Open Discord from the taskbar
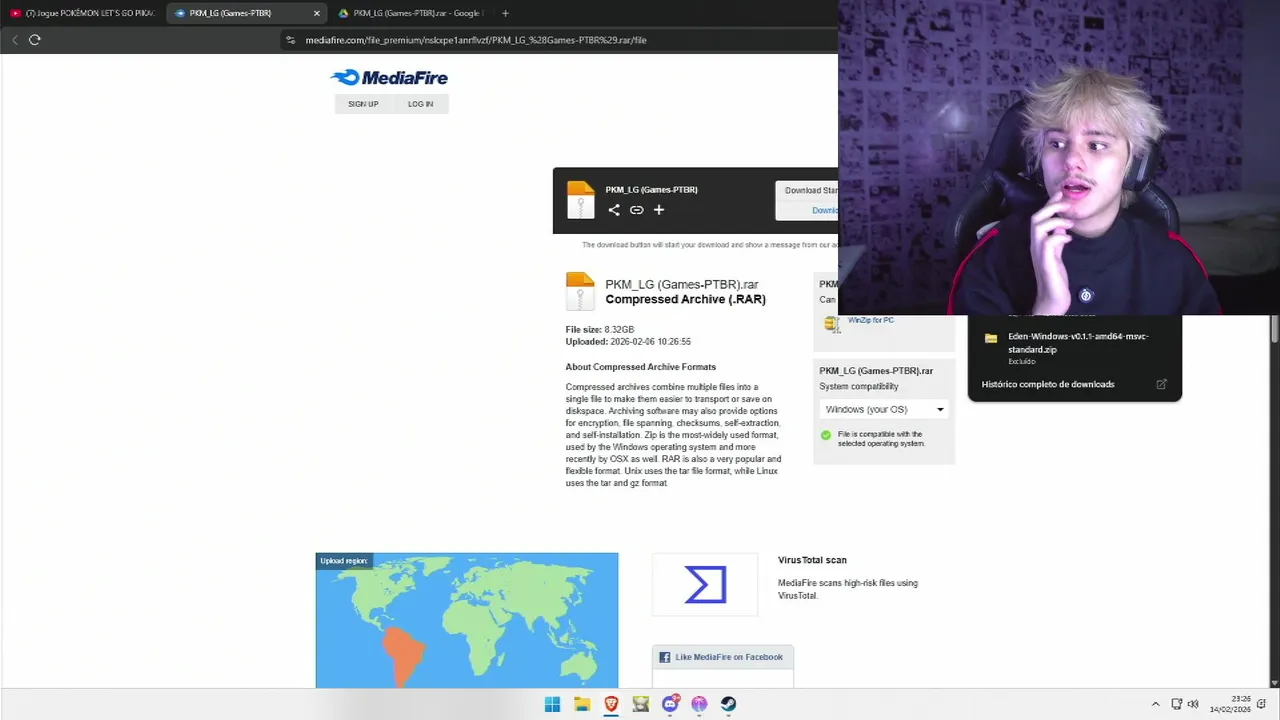The height and width of the screenshot is (720, 1280). [670, 704]
